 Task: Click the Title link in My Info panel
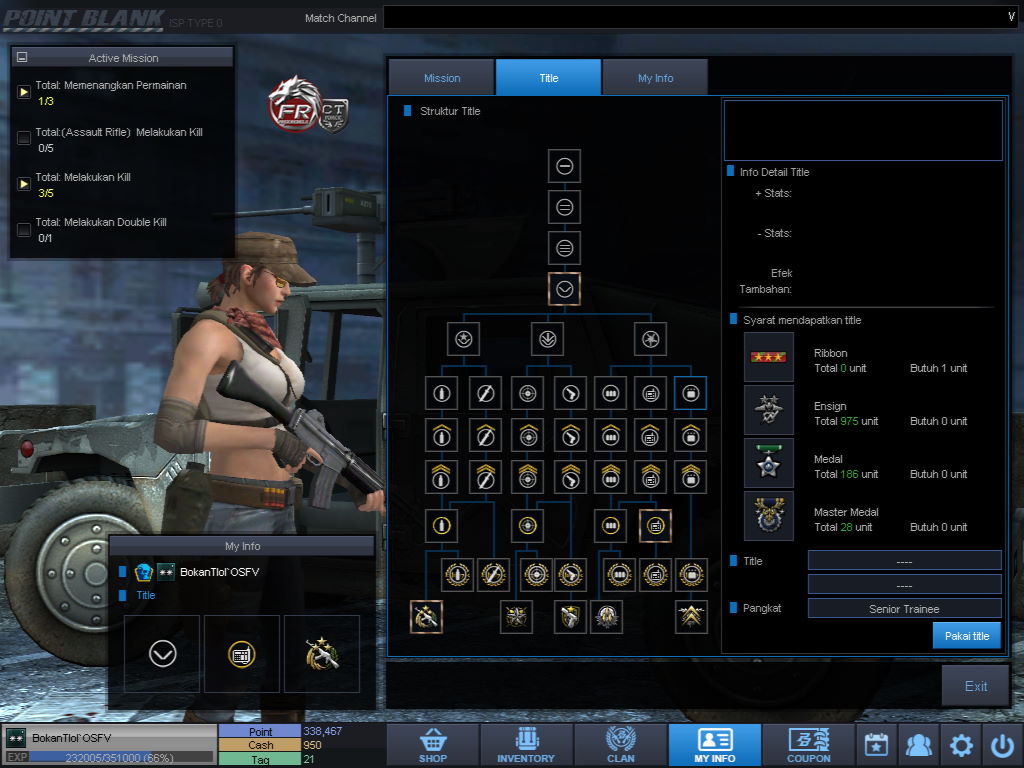[x=146, y=596]
